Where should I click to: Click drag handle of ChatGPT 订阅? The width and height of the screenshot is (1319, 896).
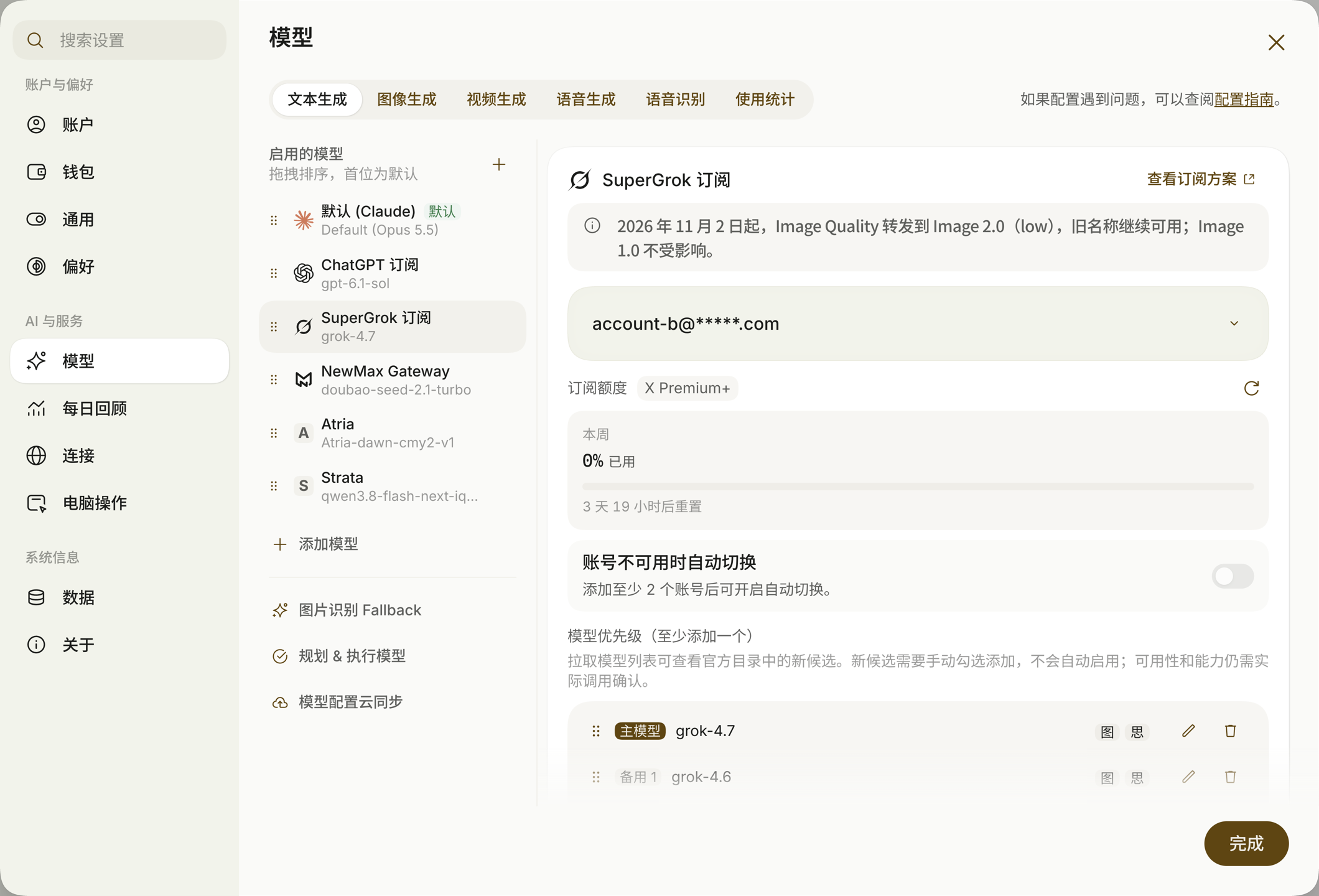coord(274,273)
